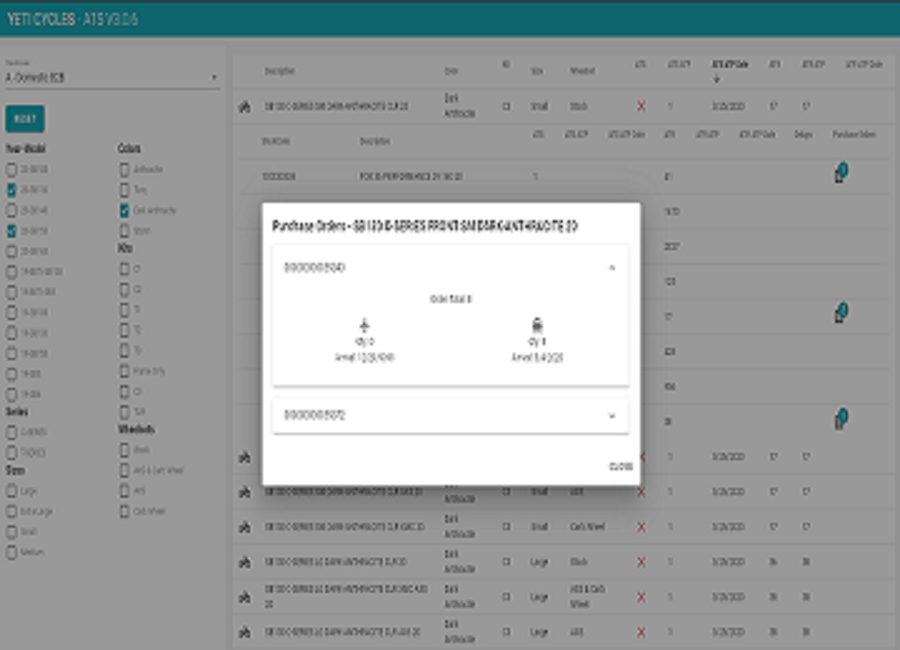
Task: Click the ship freight icon in the dialog
Action: [537, 325]
